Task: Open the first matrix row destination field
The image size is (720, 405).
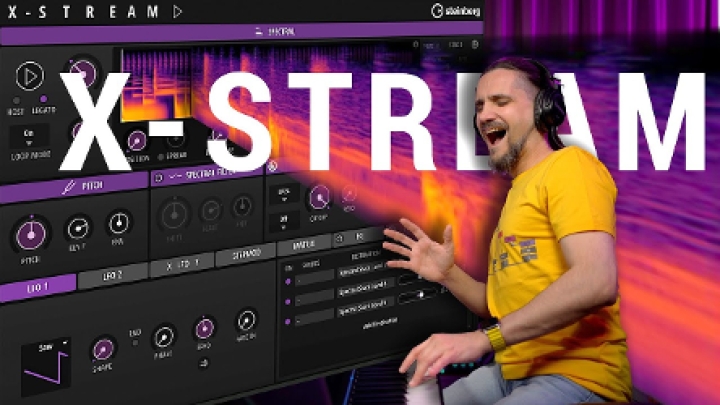Action: click(x=364, y=270)
